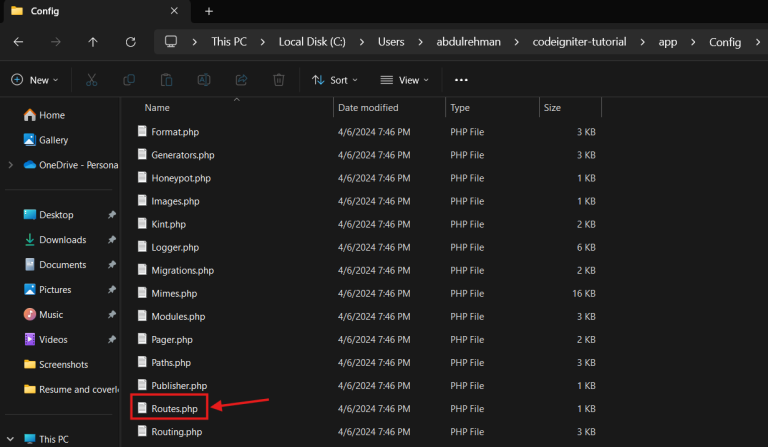Viewport: 768px width, 447px height.
Task: Open a new tab with plus
Action: pos(209,11)
